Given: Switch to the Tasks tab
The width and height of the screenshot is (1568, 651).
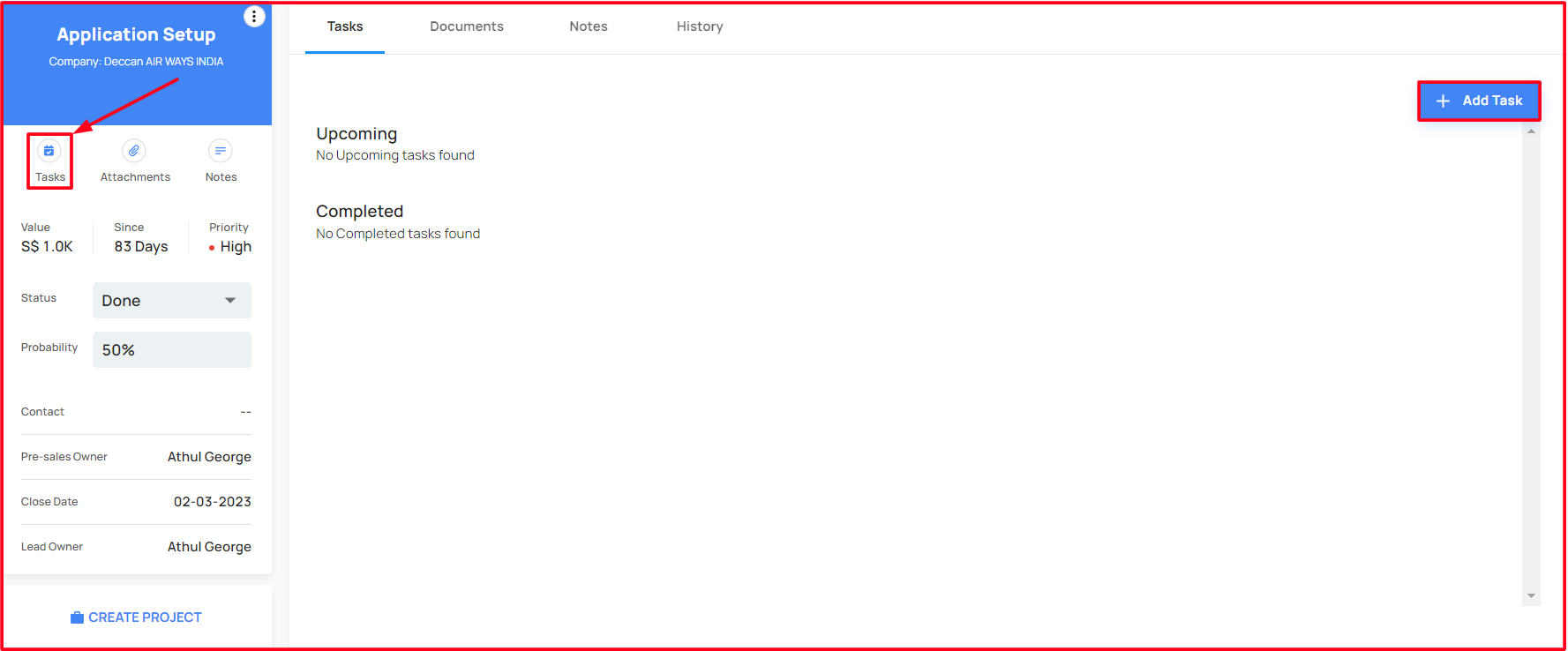Looking at the screenshot, I should click(x=345, y=26).
